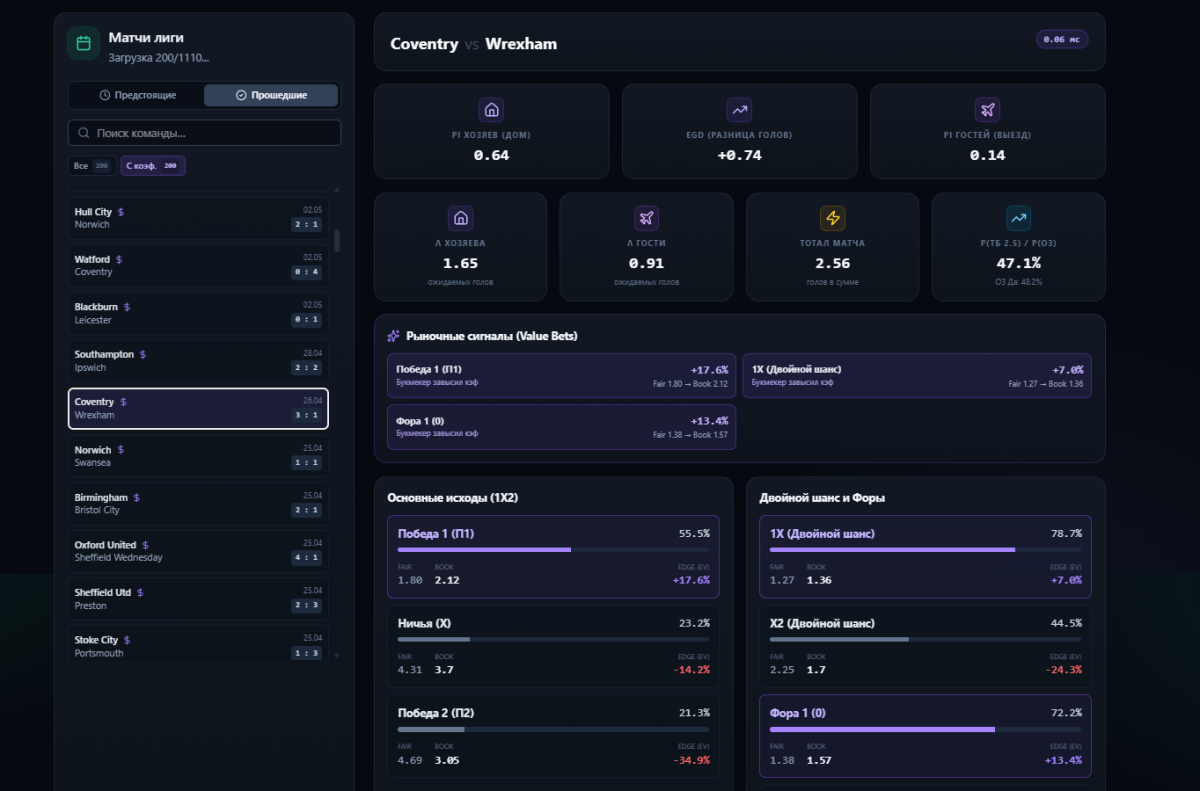Image resolution: width=1200 pixels, height=791 pixels.
Task: Click the dollar icon next to Watford
Action: coord(119,259)
